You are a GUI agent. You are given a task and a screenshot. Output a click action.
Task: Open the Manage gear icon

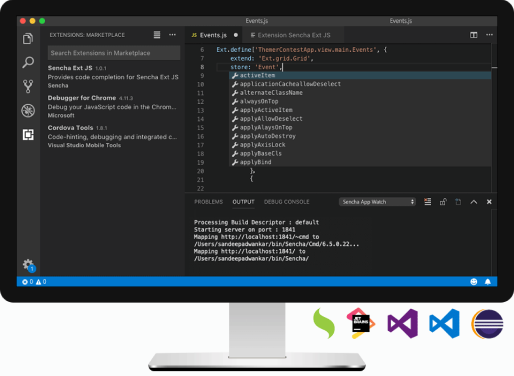click(x=28, y=265)
